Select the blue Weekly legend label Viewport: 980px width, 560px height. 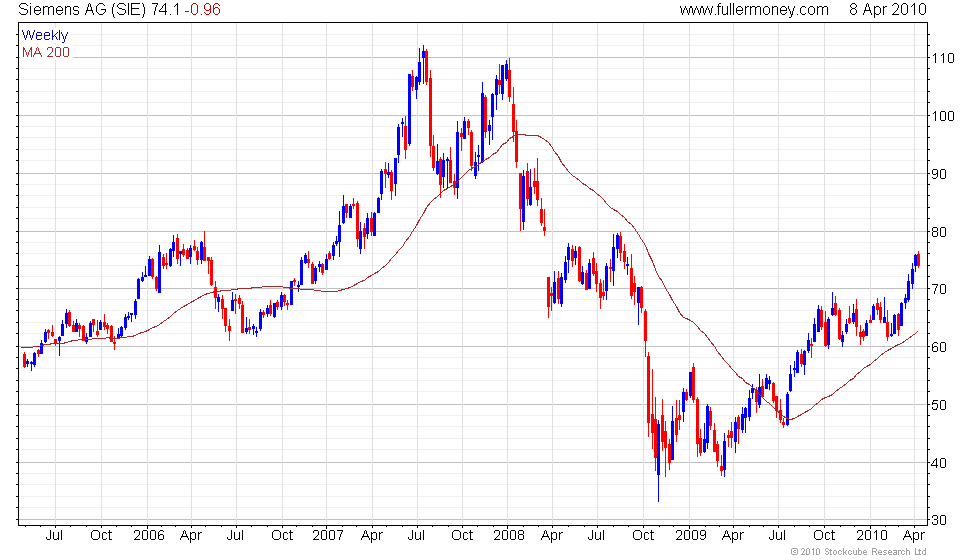tap(44, 36)
